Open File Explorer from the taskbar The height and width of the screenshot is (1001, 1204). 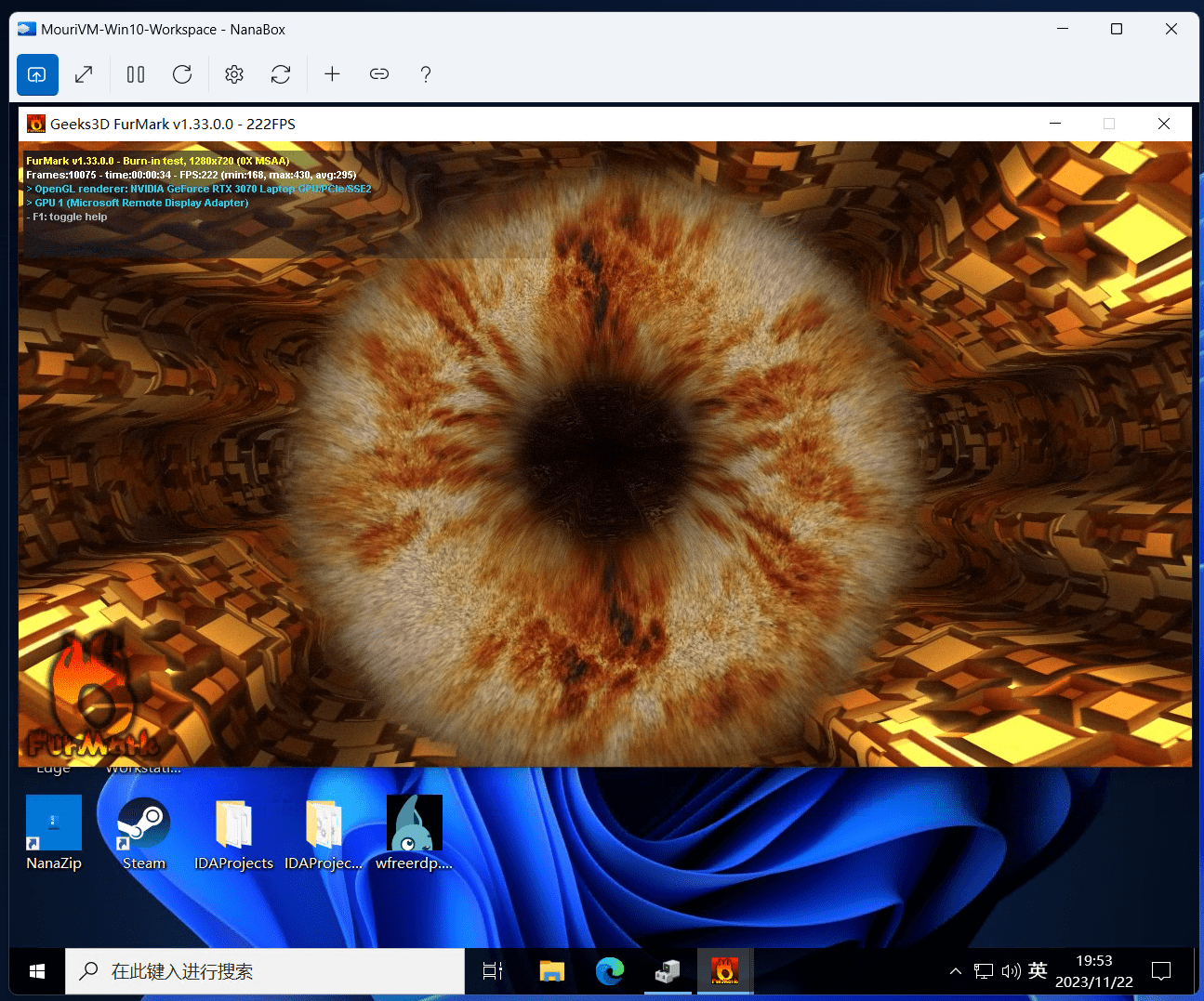coord(552,971)
